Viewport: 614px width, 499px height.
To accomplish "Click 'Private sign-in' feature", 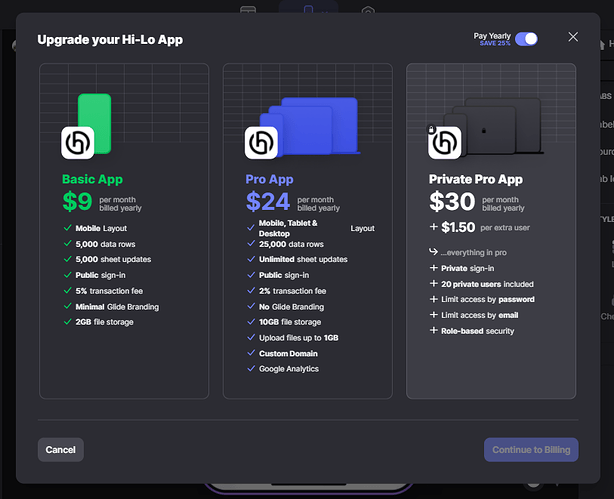I will point(468,268).
